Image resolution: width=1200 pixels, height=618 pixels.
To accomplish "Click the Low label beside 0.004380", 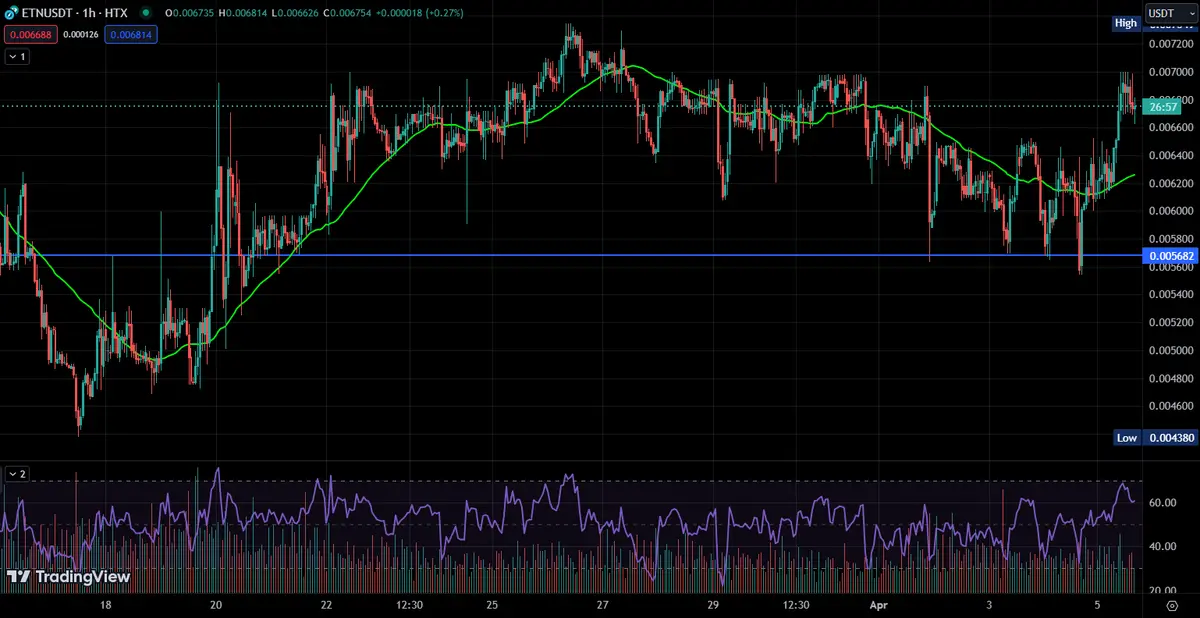I will (x=1127, y=438).
